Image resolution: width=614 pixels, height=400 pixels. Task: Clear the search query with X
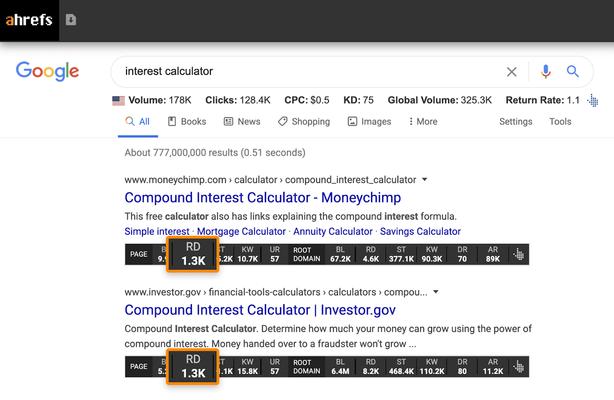511,72
